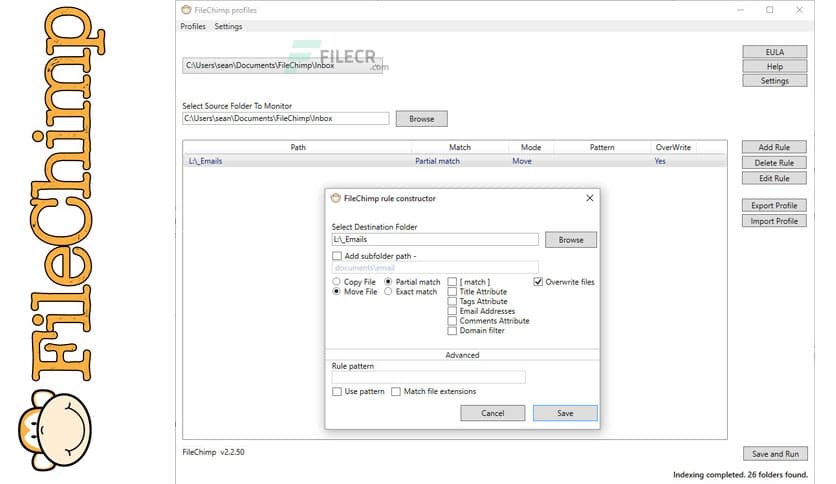Screen dimensions: 836x484
Task: Click the Delete Rule button
Action: (x=774, y=163)
